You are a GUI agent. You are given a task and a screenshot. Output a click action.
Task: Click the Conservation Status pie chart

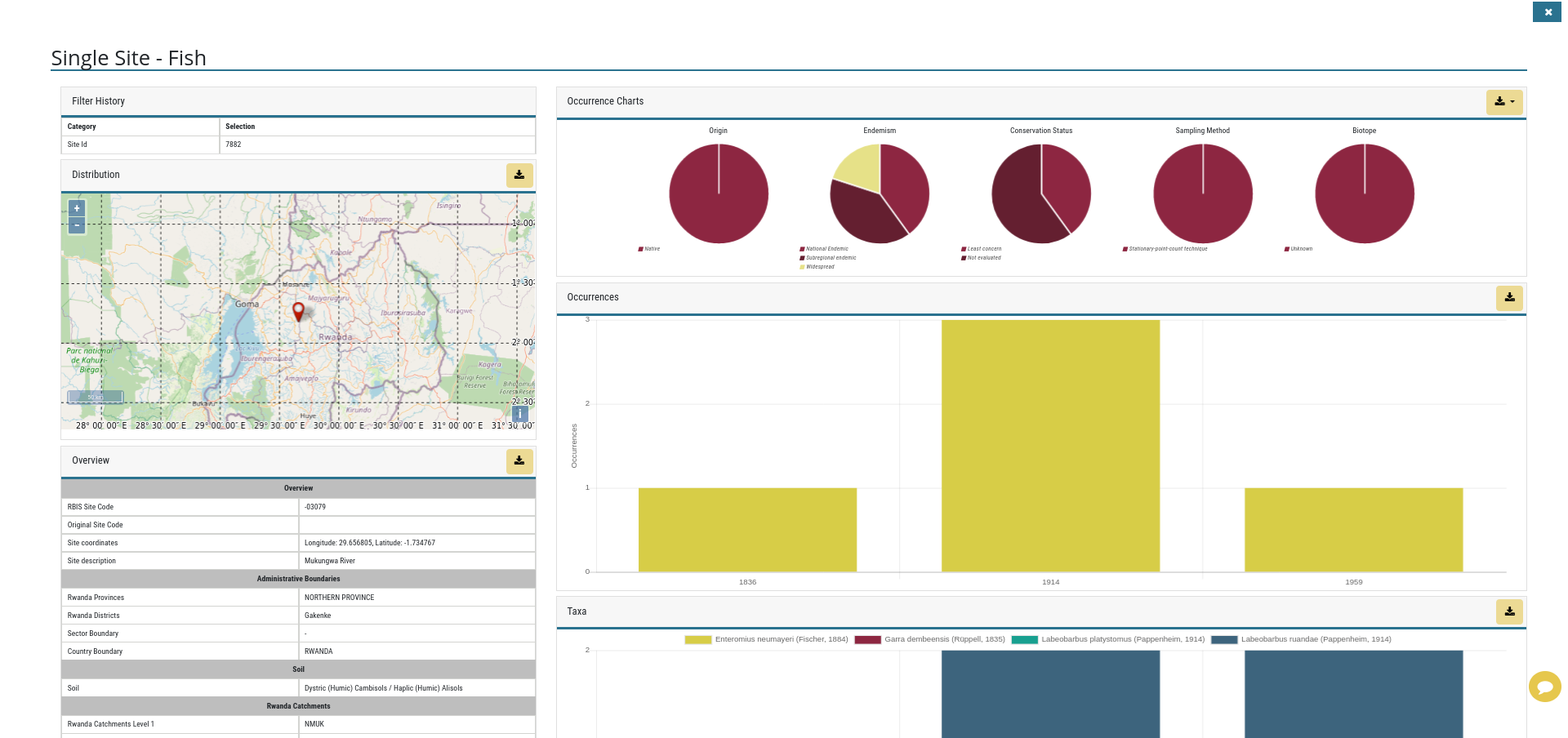1041,193
